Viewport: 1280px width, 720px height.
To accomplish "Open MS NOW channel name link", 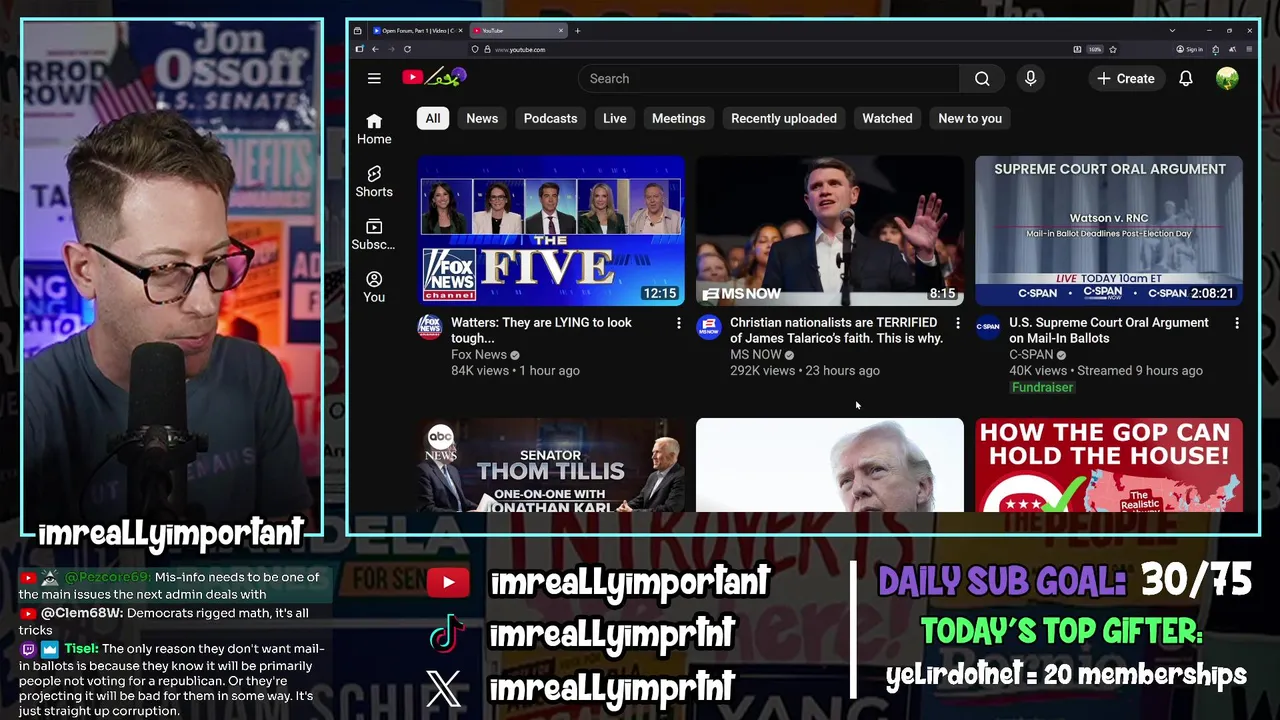I will pos(755,355).
